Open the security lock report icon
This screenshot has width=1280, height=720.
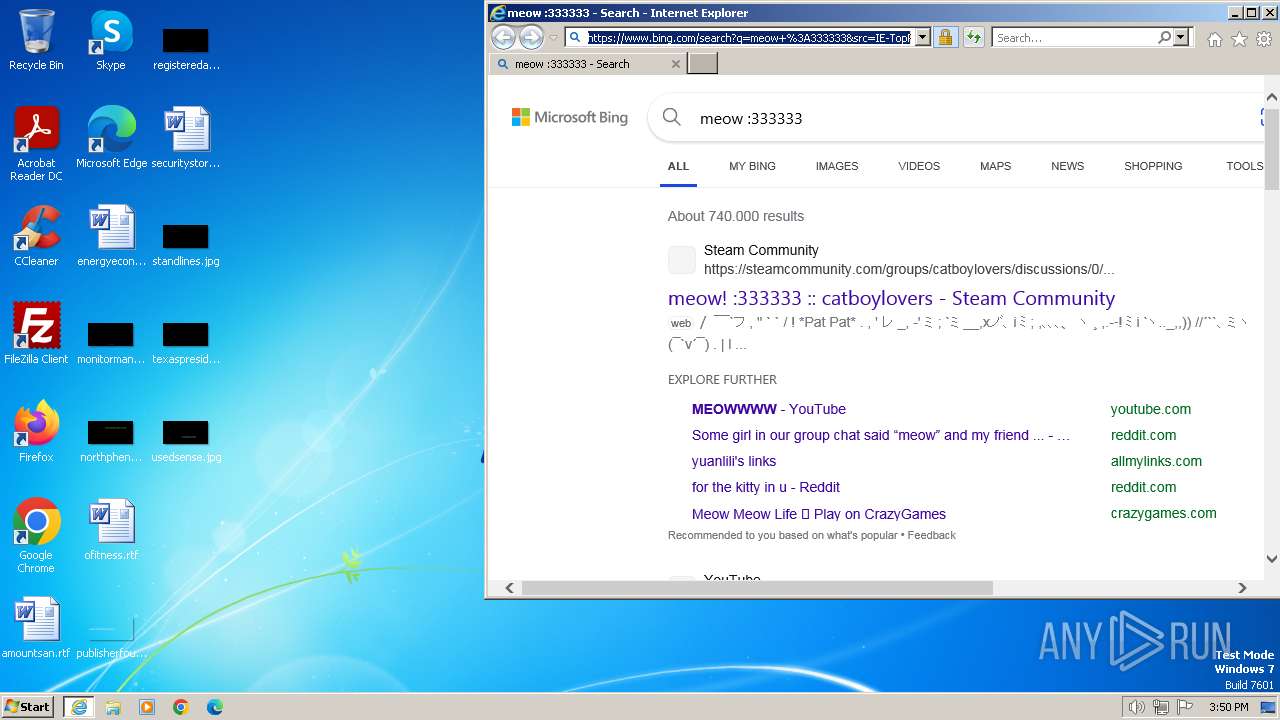coord(945,38)
